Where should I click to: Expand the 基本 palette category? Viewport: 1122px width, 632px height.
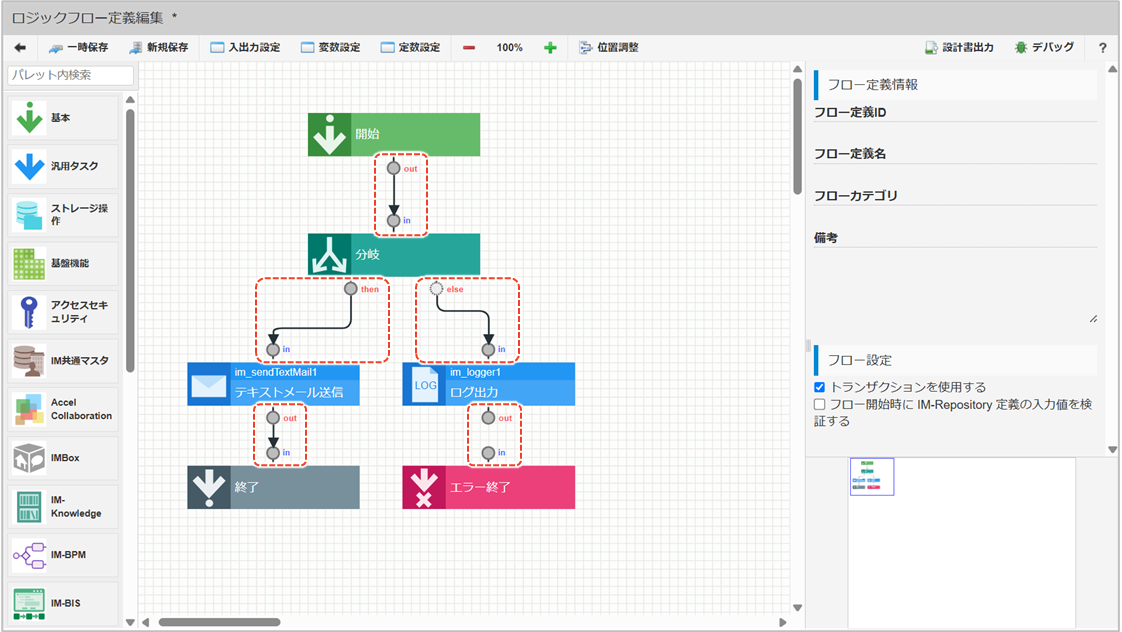tap(63, 117)
